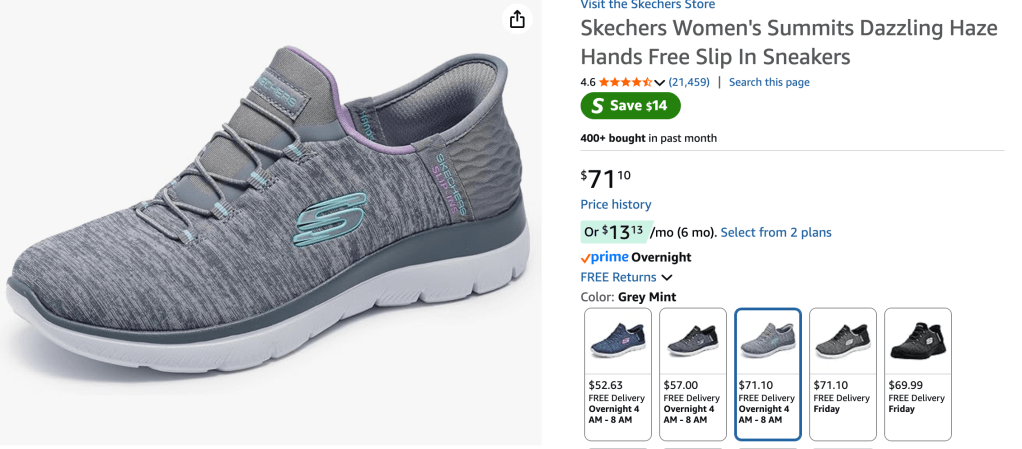View the Price history link
Screen dimensions: 1022x449
[x=615, y=205]
